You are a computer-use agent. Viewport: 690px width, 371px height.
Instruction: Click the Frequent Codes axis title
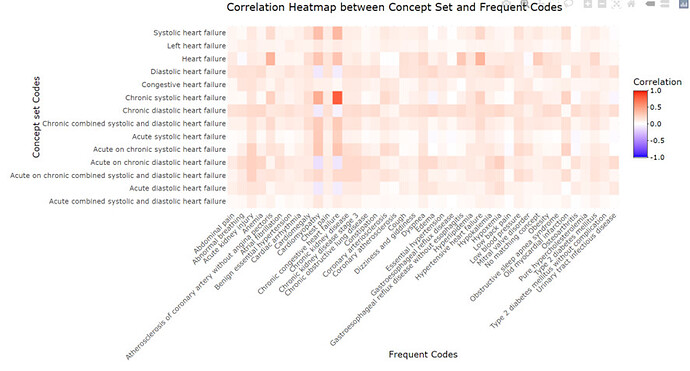pos(423,354)
